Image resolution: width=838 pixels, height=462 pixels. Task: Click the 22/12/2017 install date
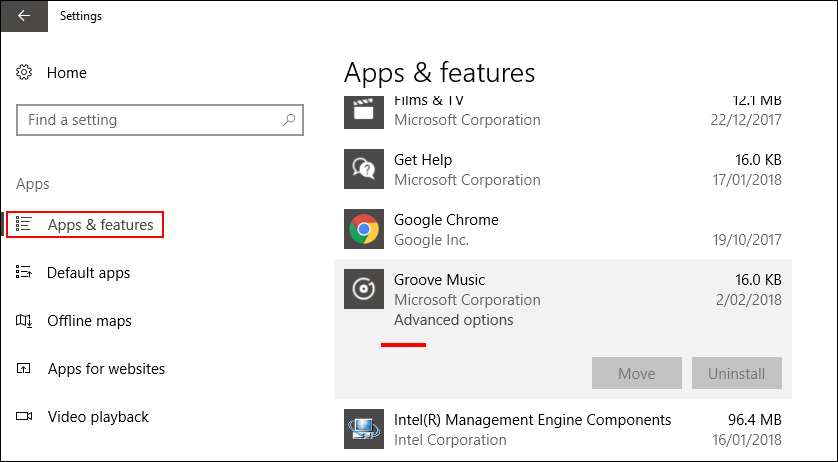pyautogui.click(x=746, y=120)
